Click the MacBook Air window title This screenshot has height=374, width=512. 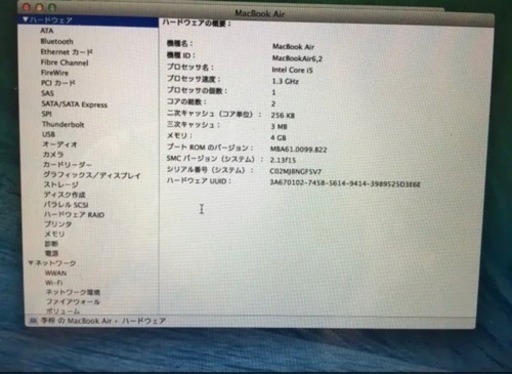pos(260,14)
